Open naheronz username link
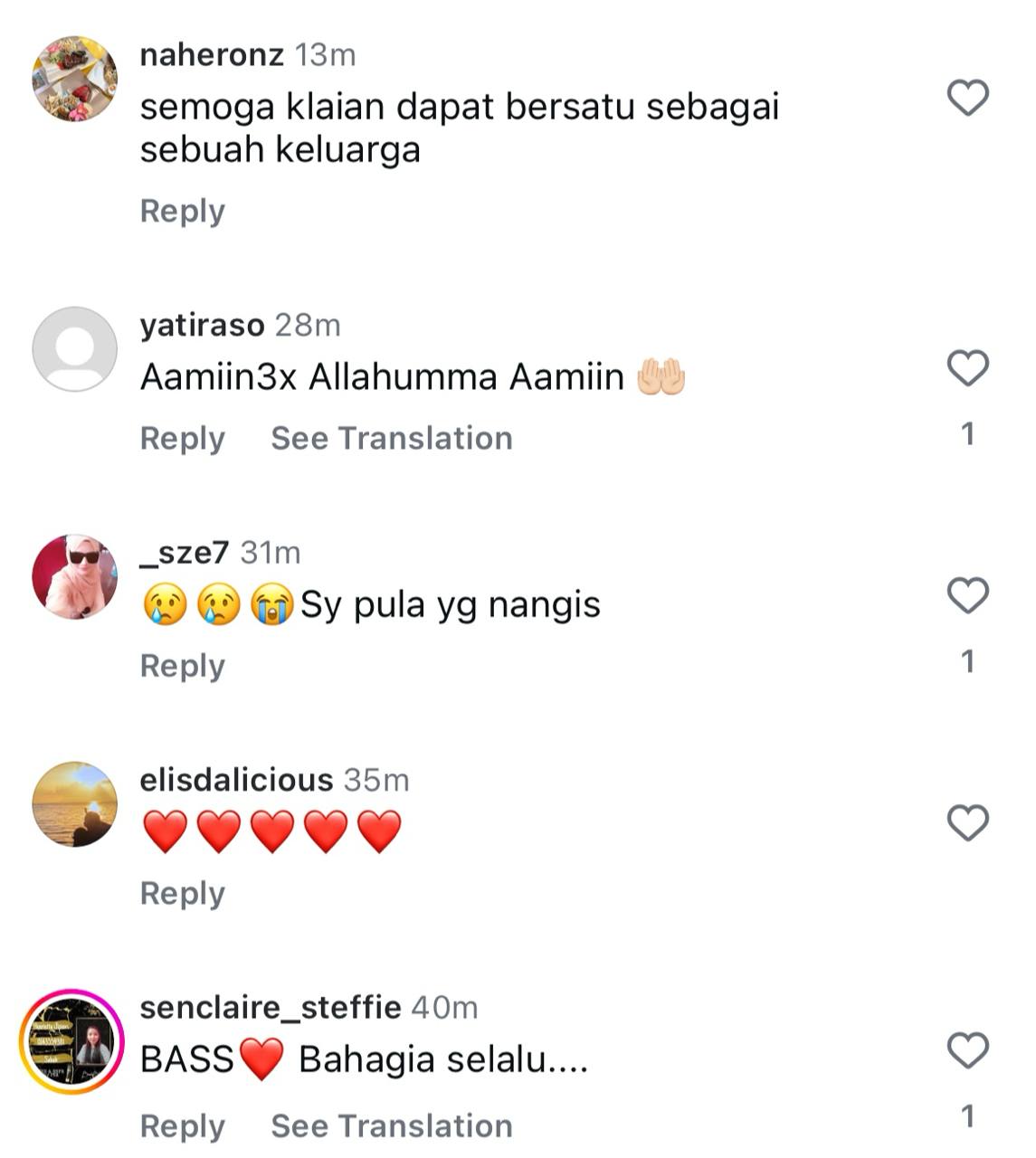The image size is (1036, 1158). (212, 55)
